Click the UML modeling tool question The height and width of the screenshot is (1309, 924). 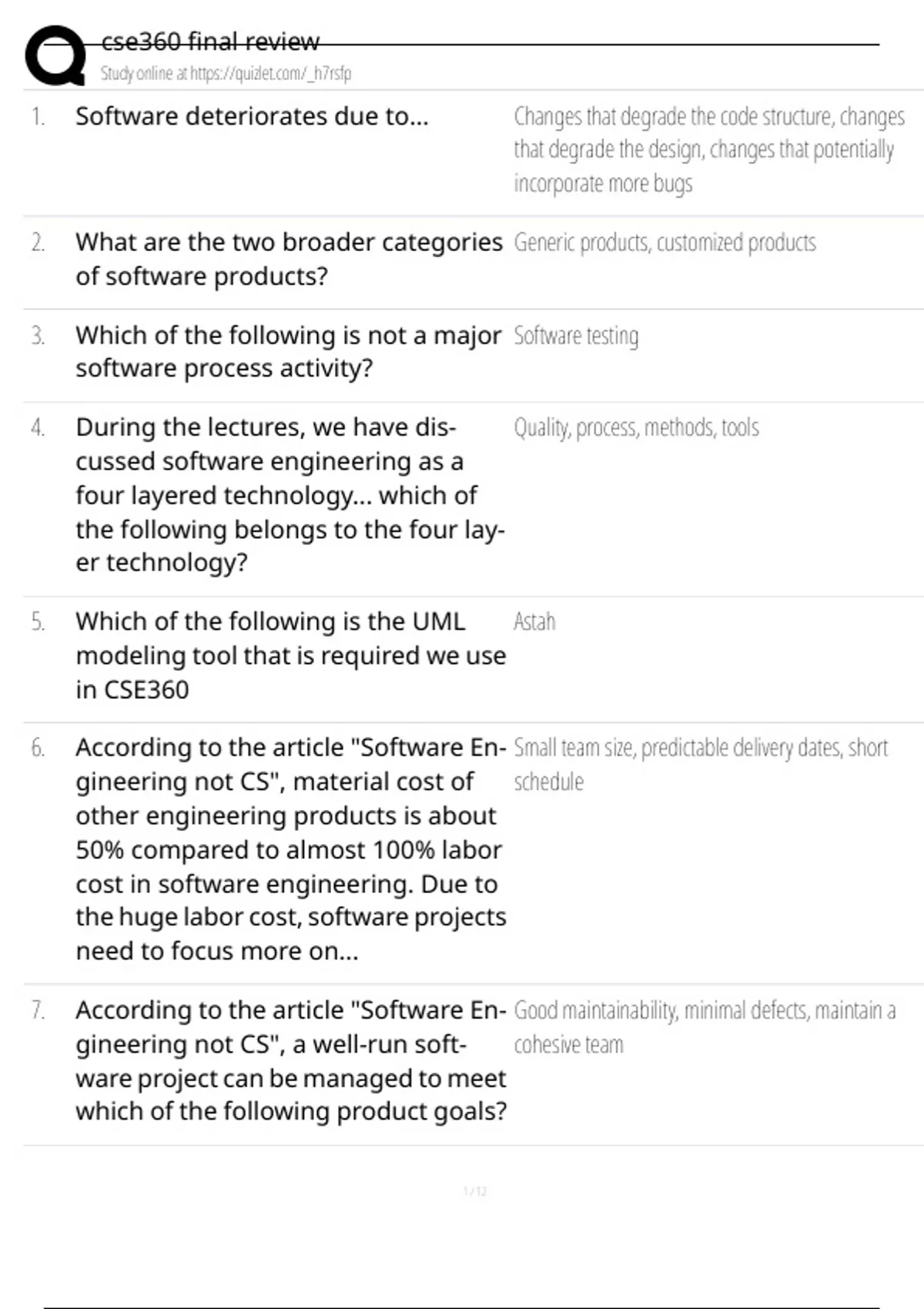point(290,655)
